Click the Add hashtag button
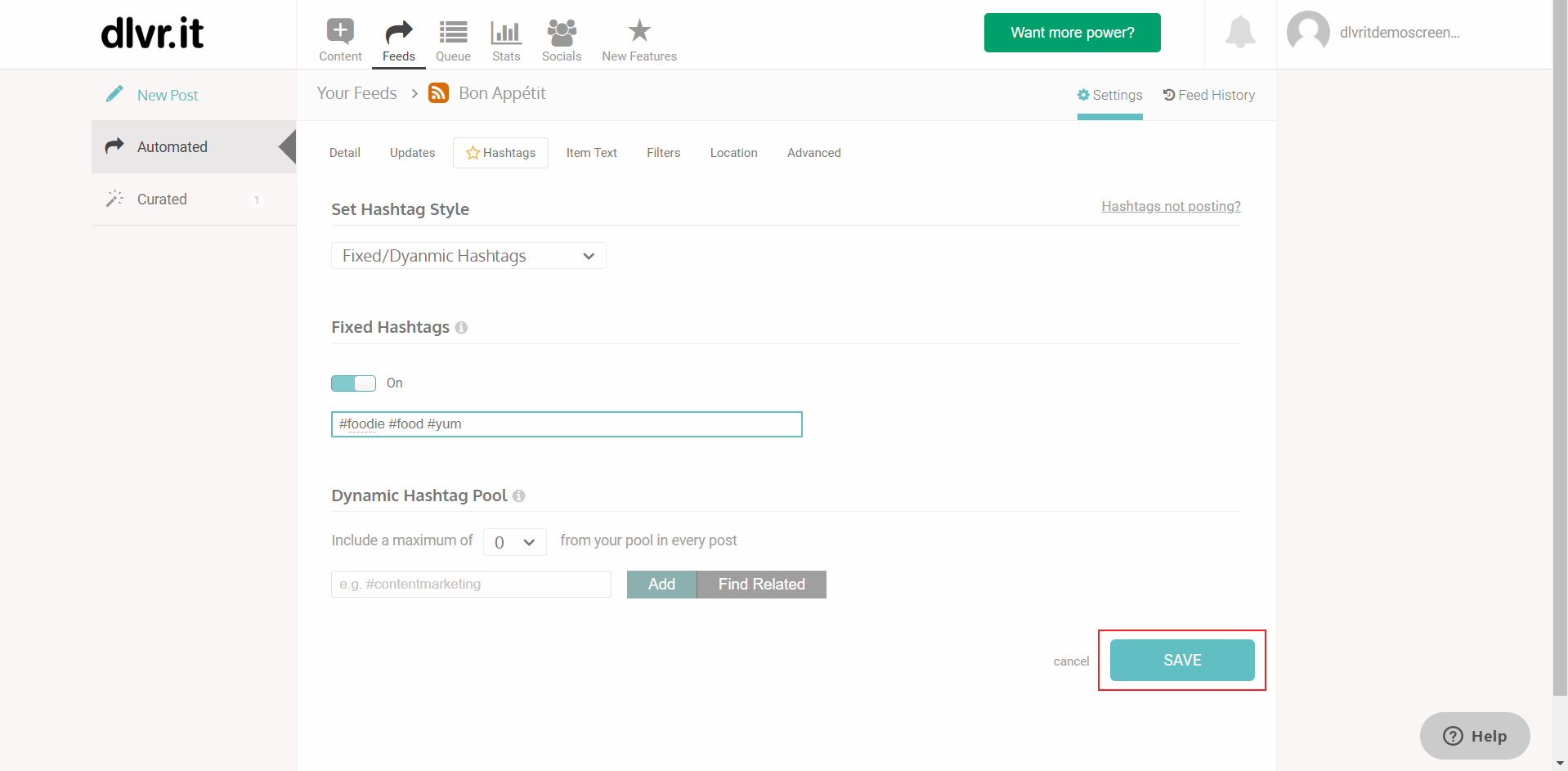 tap(661, 585)
